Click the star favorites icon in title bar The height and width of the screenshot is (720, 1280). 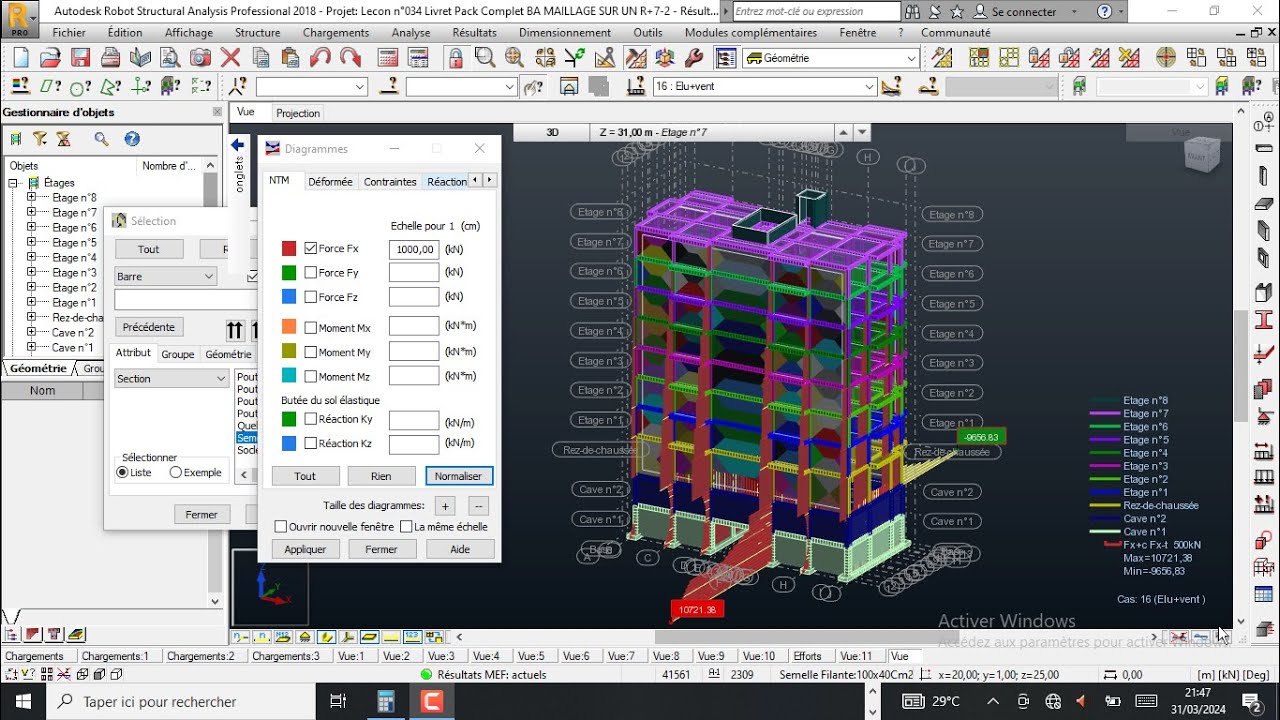coord(957,12)
